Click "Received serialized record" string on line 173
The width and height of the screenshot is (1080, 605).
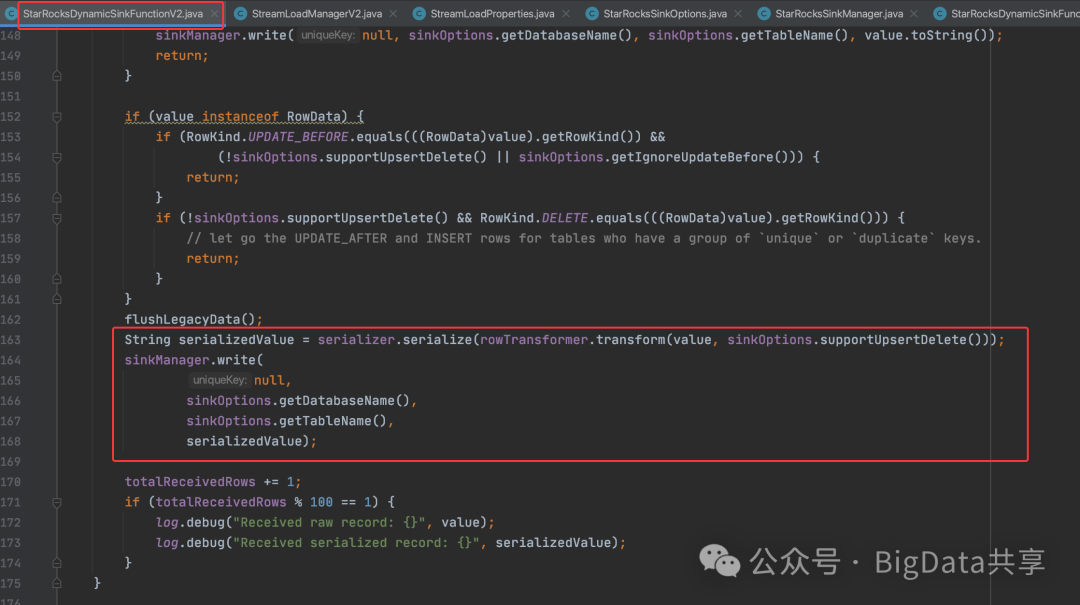(x=357, y=543)
